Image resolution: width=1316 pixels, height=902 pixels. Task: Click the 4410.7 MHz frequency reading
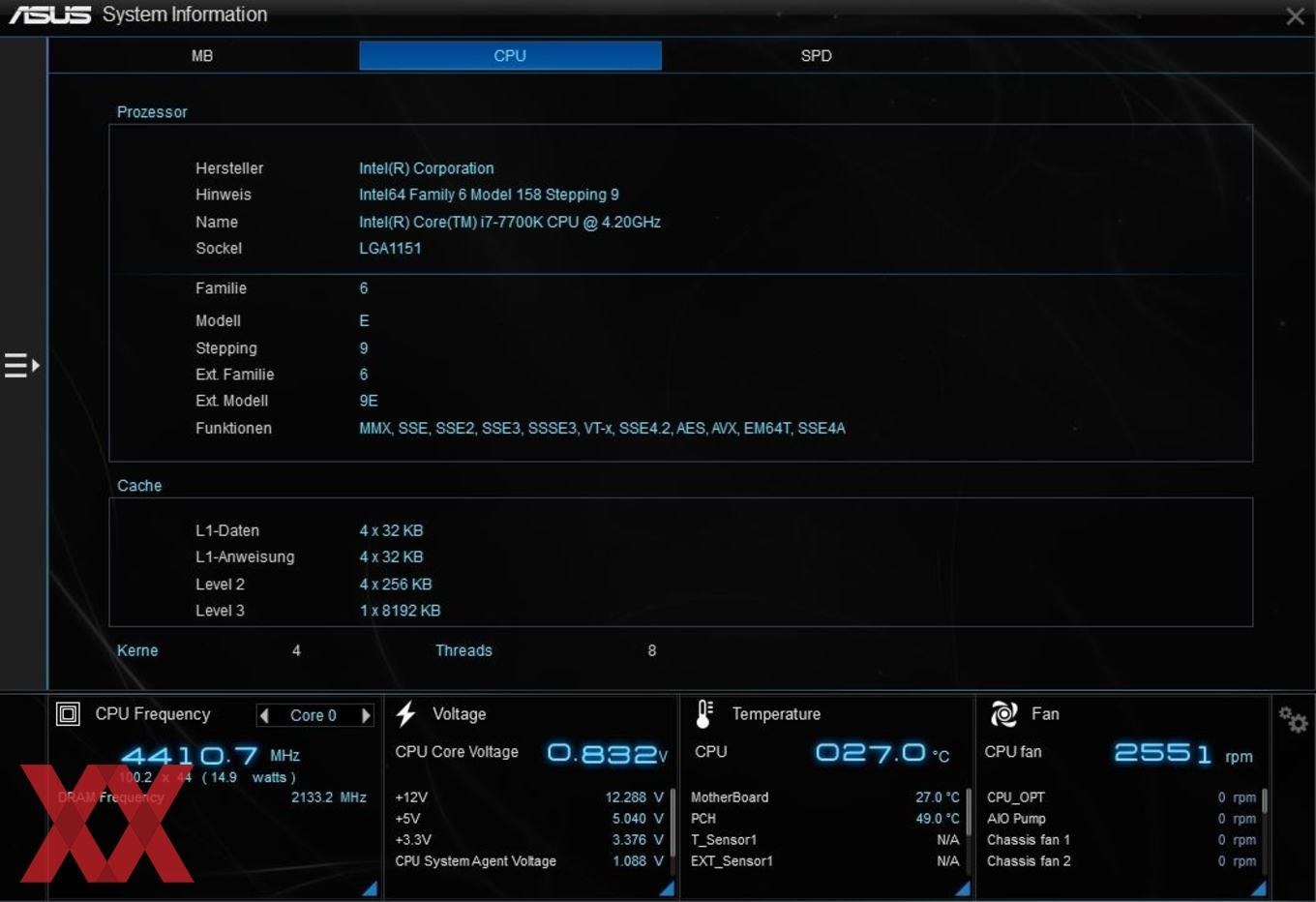(x=190, y=755)
